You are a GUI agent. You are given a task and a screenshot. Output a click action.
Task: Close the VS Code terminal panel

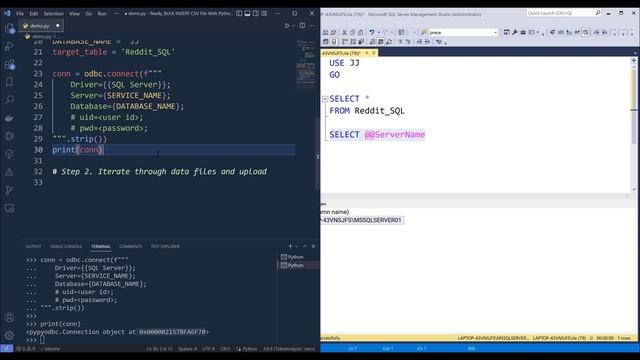point(313,246)
